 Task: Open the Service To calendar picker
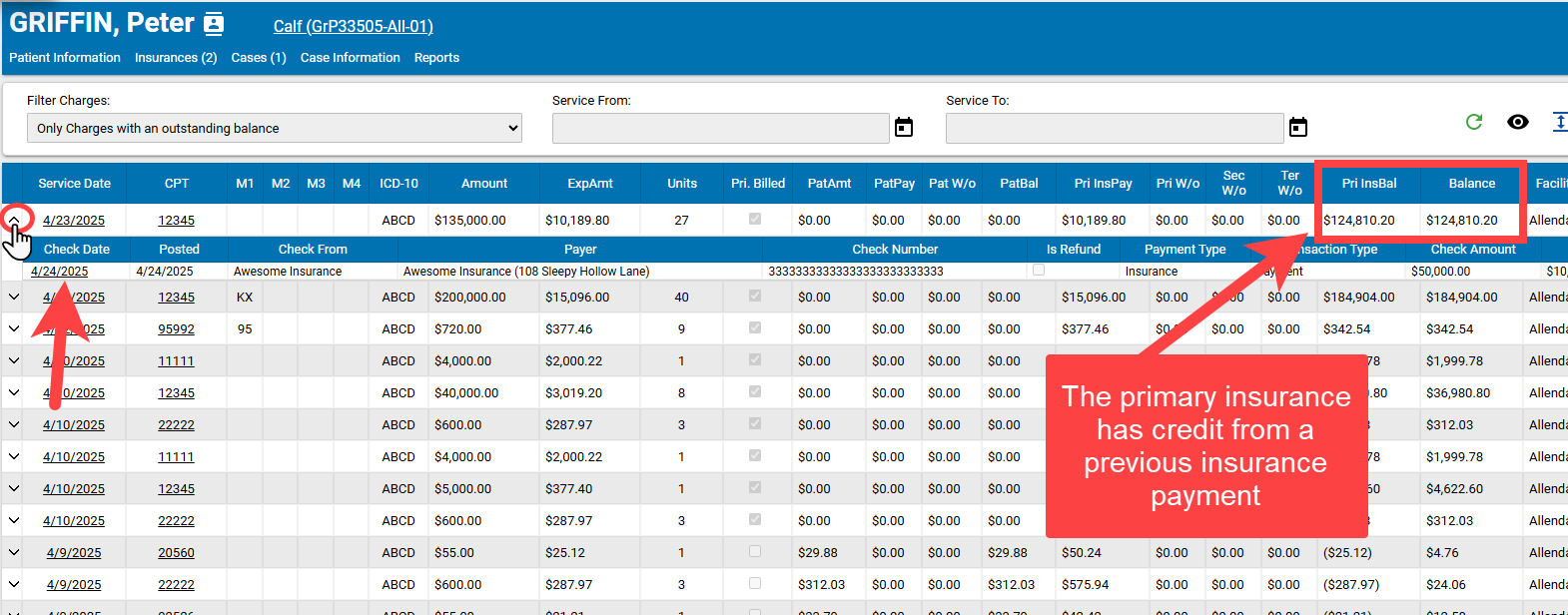[1297, 127]
